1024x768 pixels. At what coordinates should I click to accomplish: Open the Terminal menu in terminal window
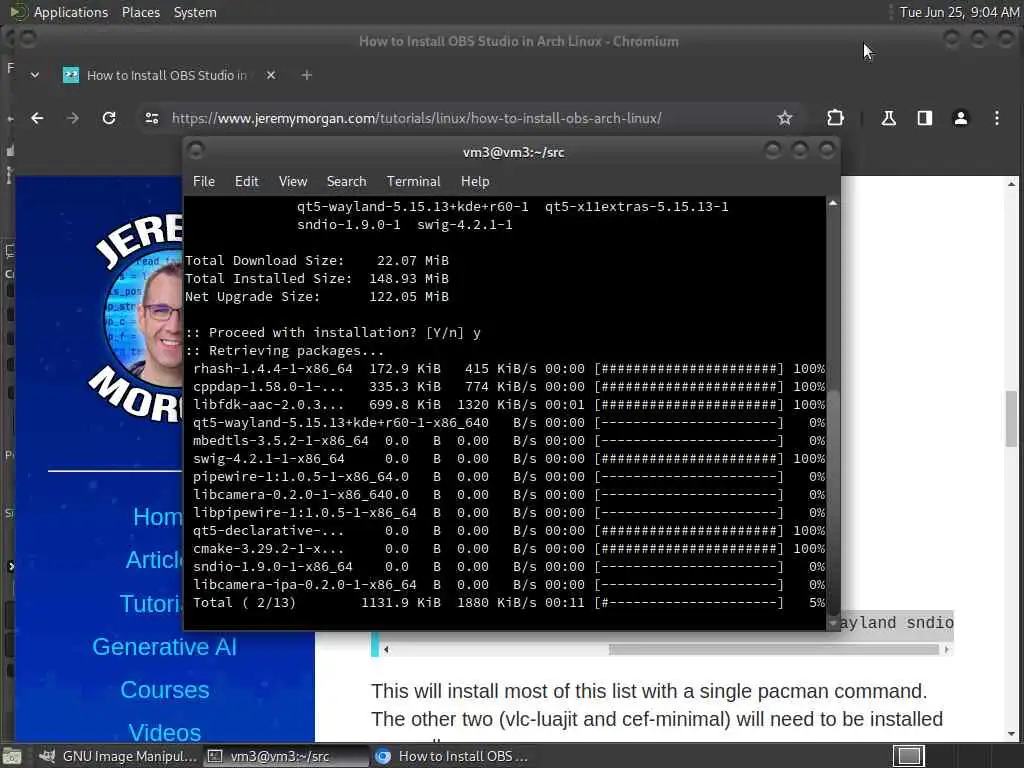coord(413,182)
